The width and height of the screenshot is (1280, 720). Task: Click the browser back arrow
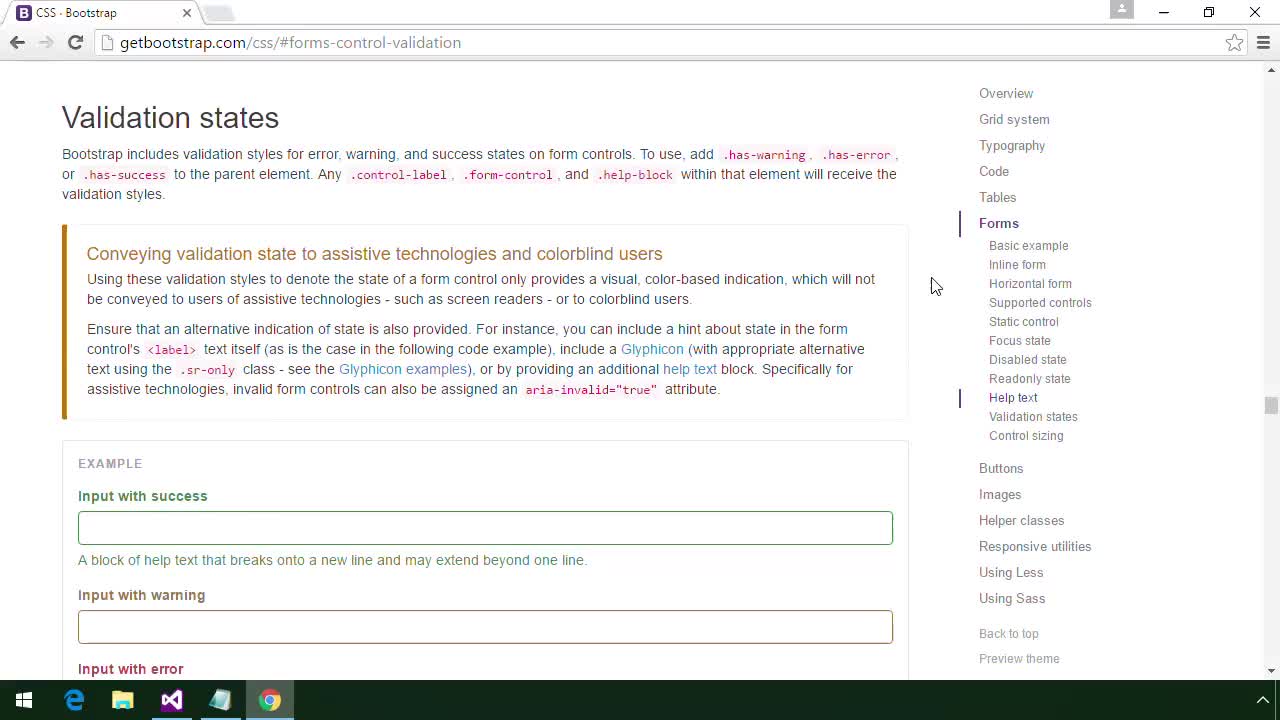tap(17, 42)
